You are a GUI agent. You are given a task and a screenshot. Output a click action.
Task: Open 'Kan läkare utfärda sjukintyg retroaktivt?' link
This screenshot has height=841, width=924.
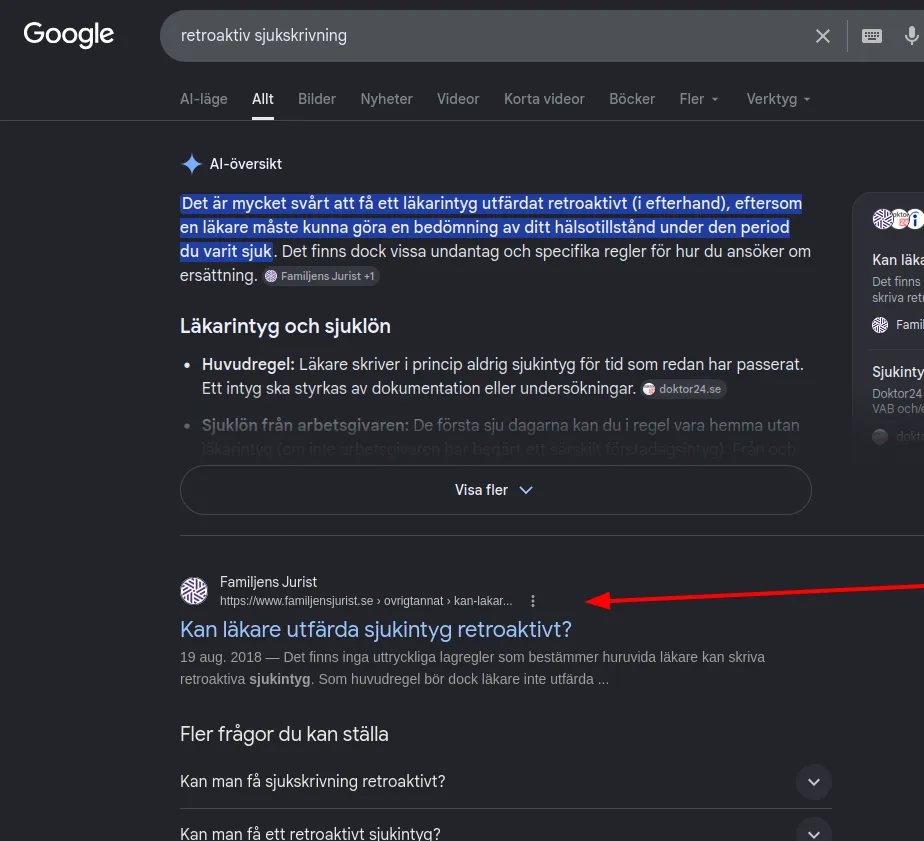click(x=375, y=629)
